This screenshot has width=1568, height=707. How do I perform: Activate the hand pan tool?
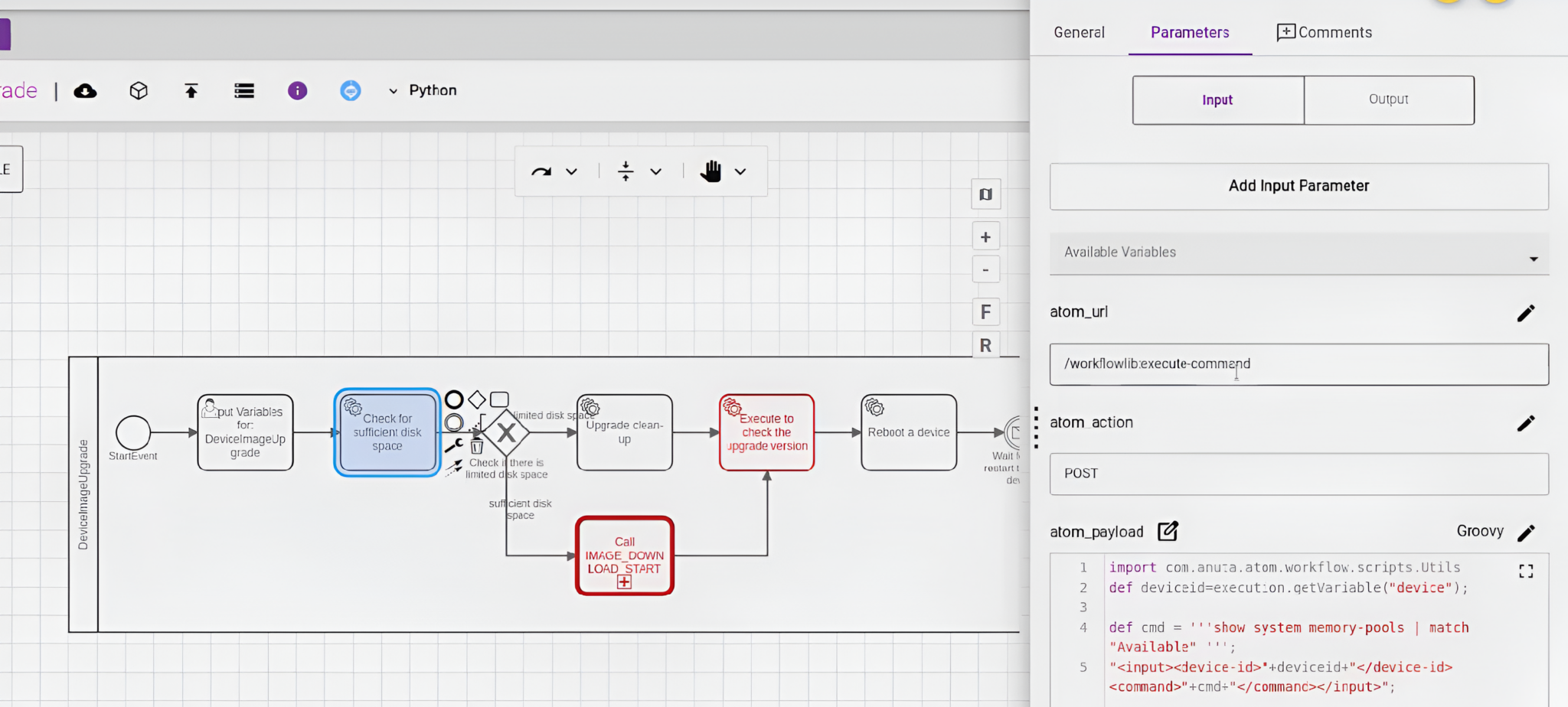pos(710,171)
